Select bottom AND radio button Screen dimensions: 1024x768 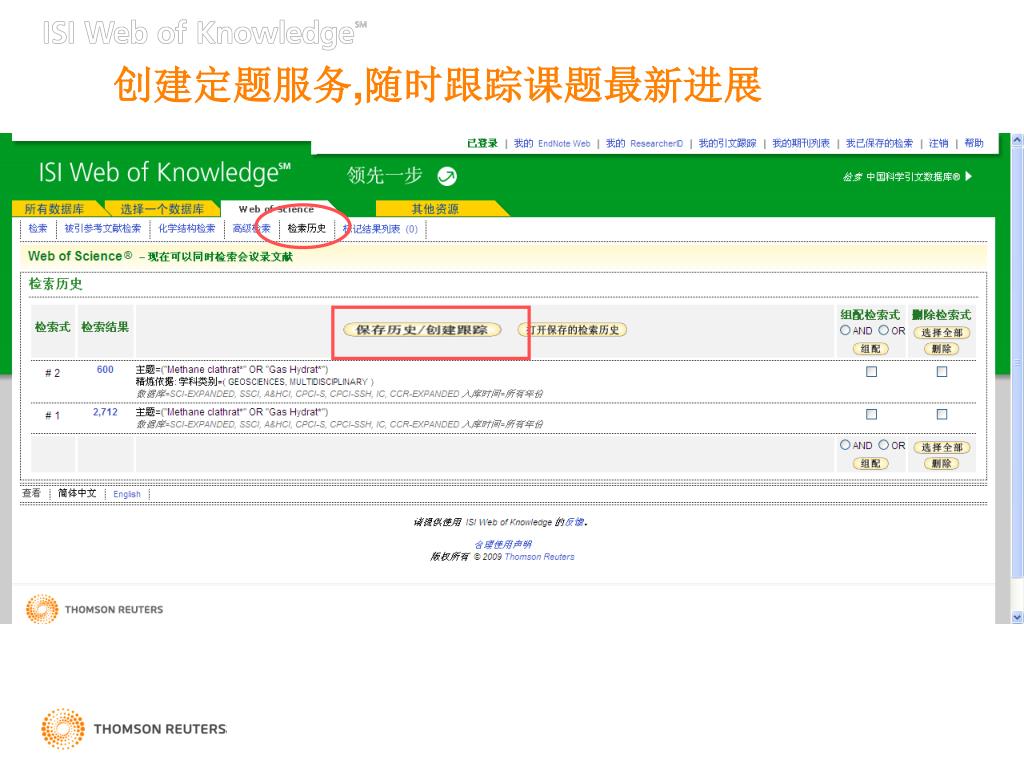click(x=845, y=445)
